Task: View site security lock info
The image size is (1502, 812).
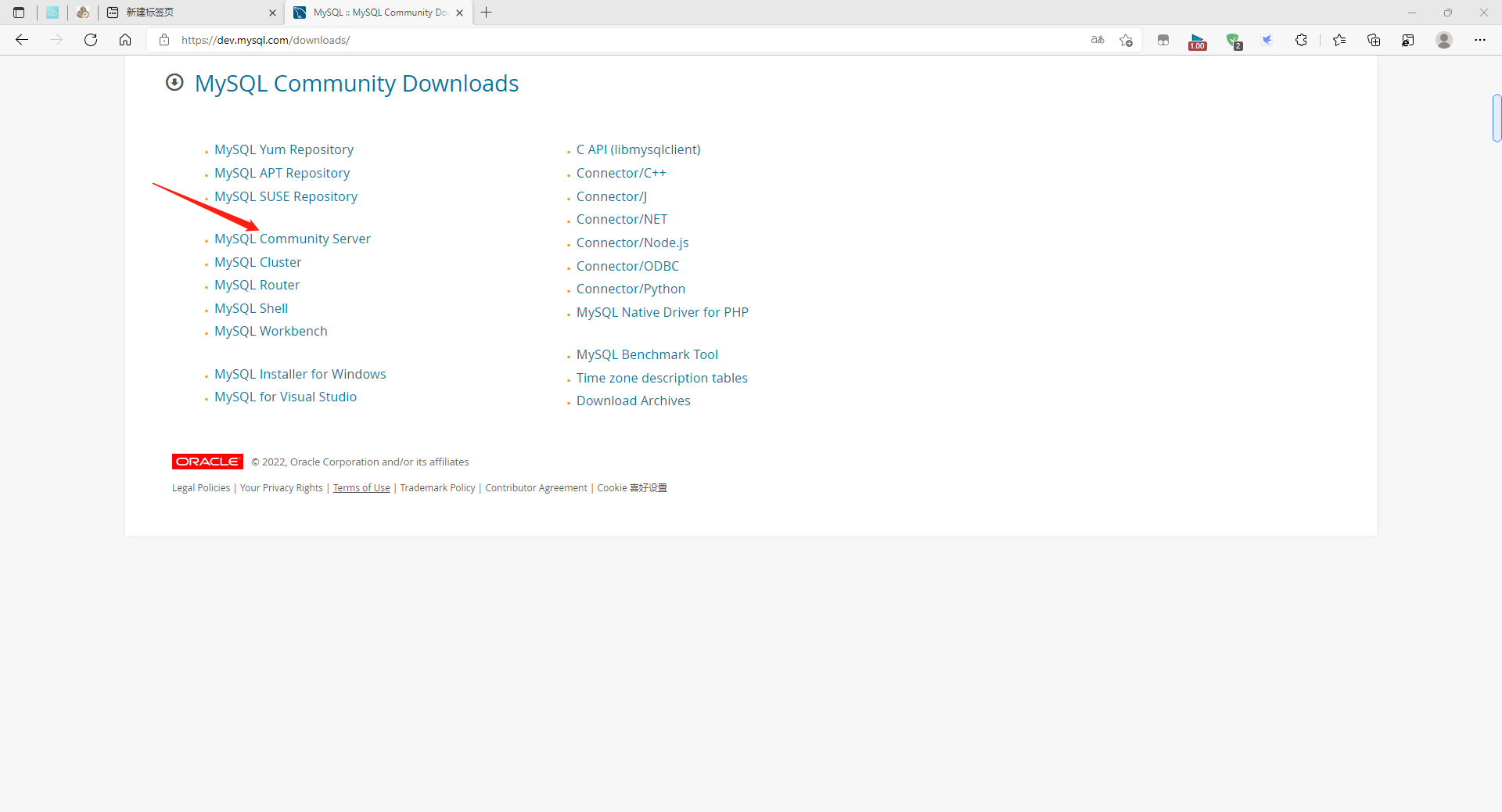Action: coord(164,40)
